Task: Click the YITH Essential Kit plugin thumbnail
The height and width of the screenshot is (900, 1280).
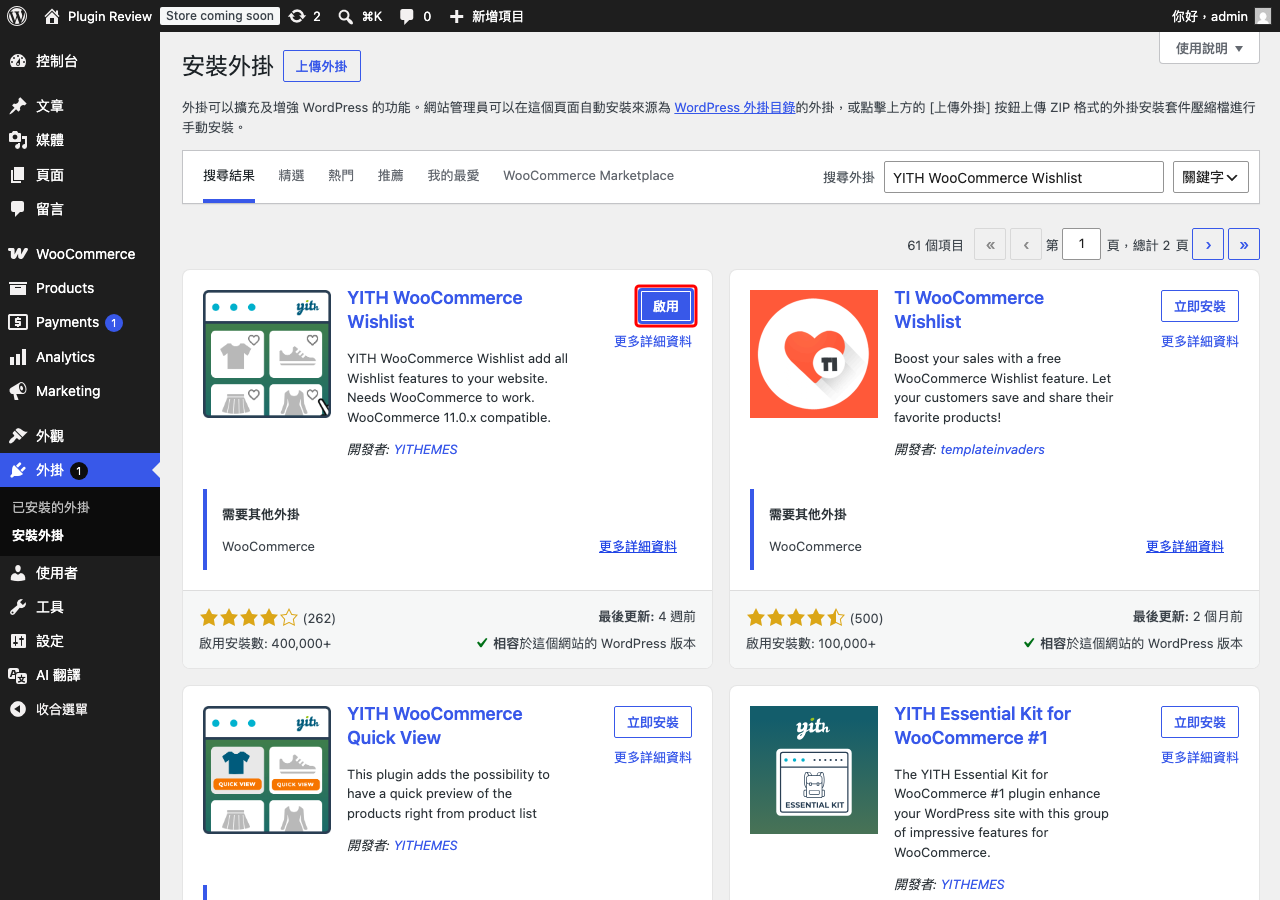Action: 814,770
